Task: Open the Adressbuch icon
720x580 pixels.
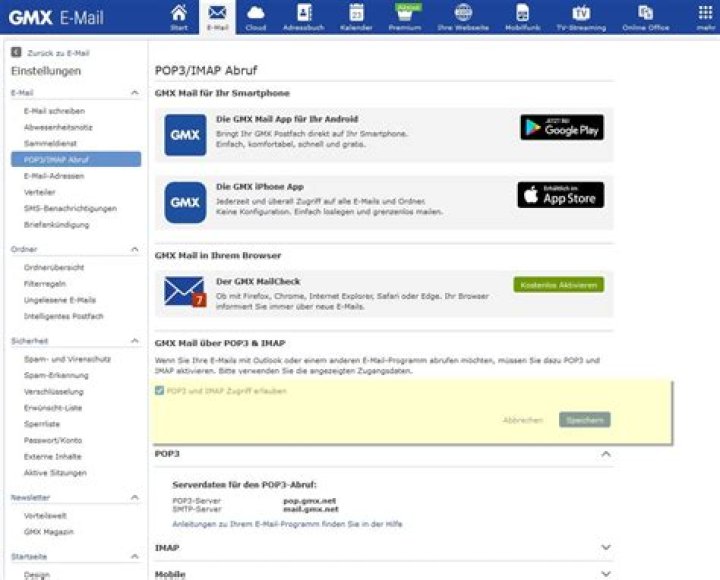Action: point(304,13)
